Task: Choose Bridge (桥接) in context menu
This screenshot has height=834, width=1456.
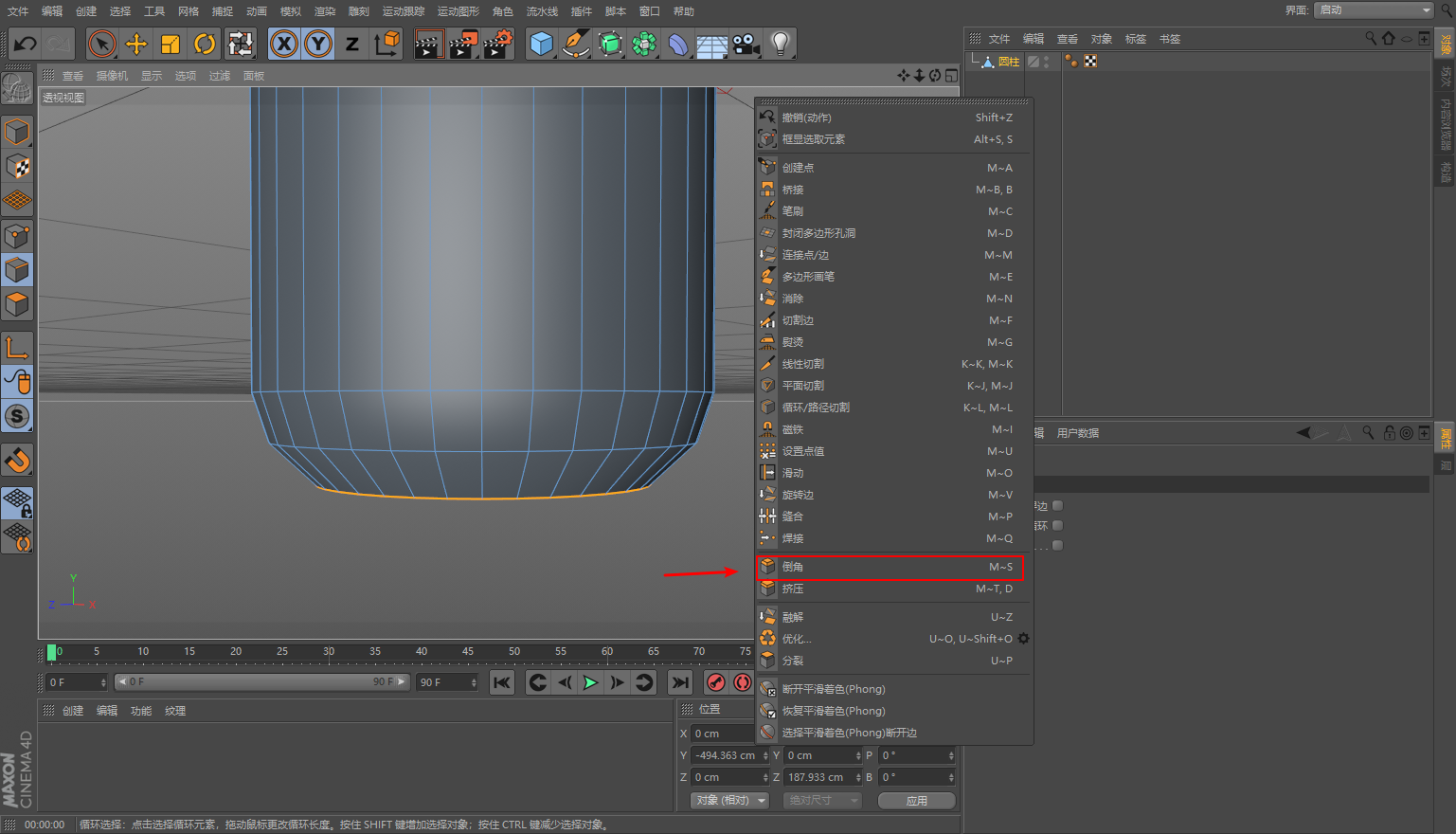Action: pyautogui.click(x=890, y=190)
